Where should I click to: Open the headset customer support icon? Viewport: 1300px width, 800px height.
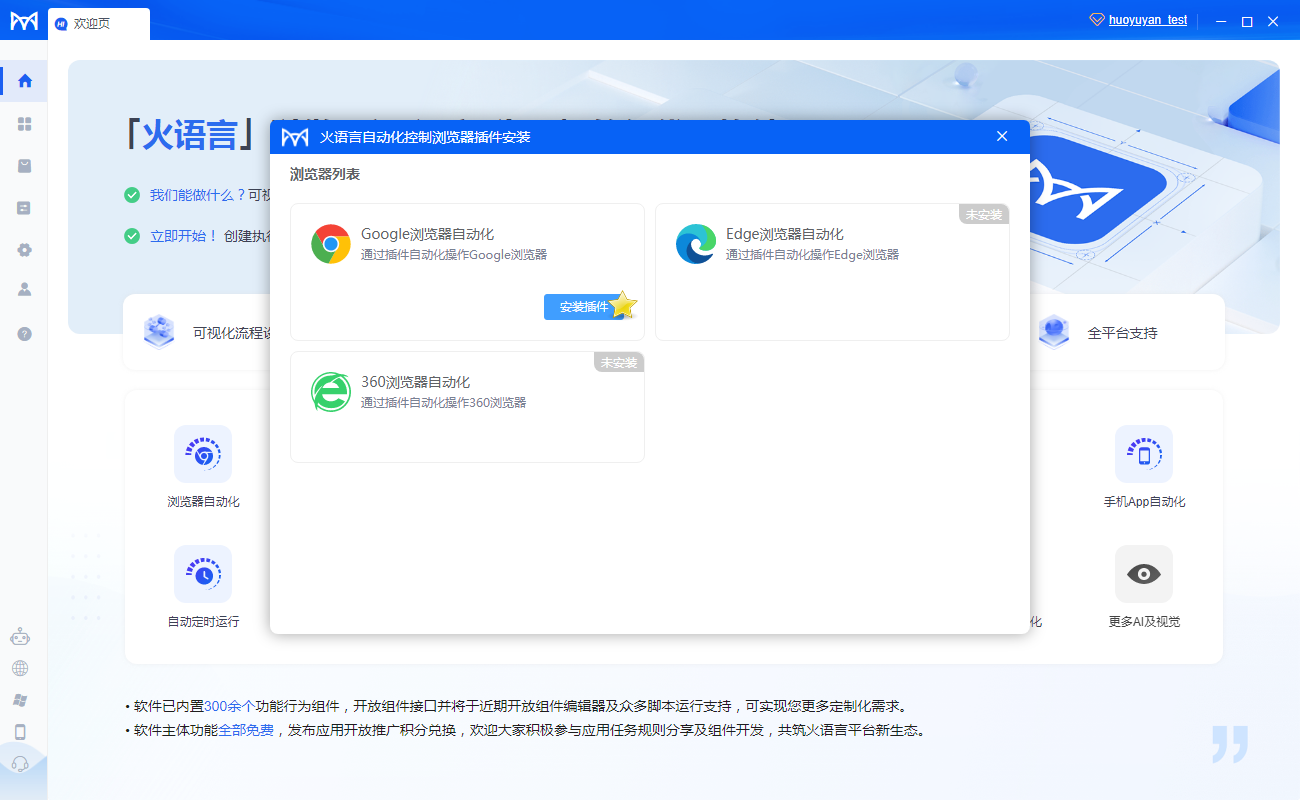coord(20,765)
